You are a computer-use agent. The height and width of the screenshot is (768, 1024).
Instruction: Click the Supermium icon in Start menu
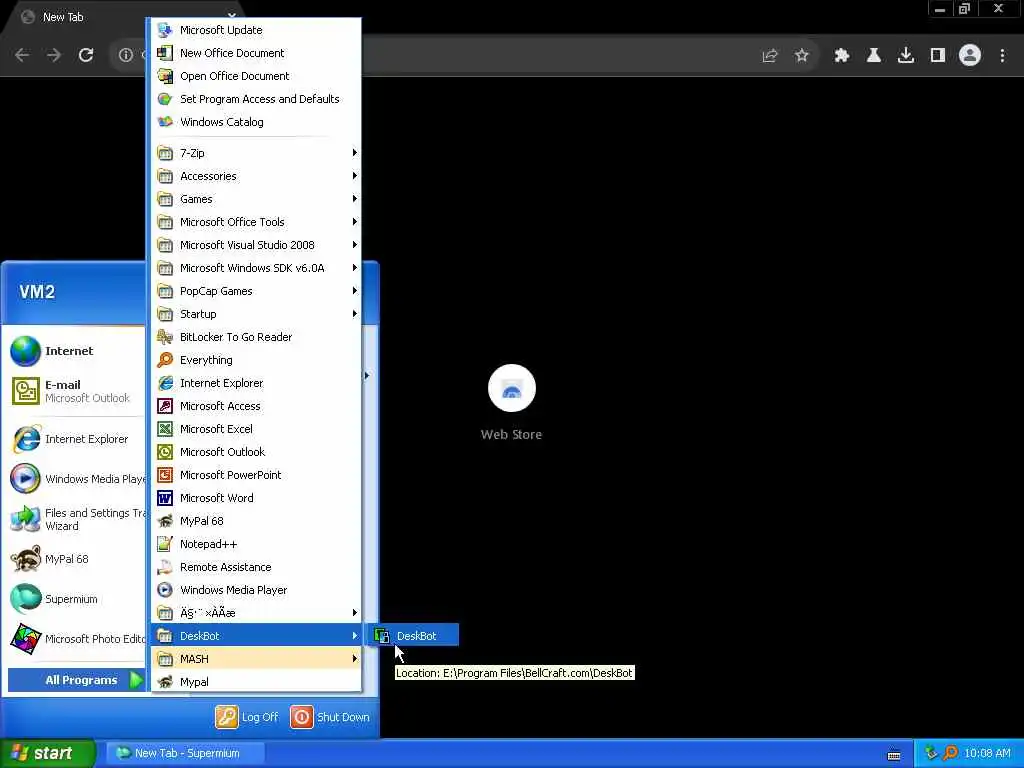25,599
